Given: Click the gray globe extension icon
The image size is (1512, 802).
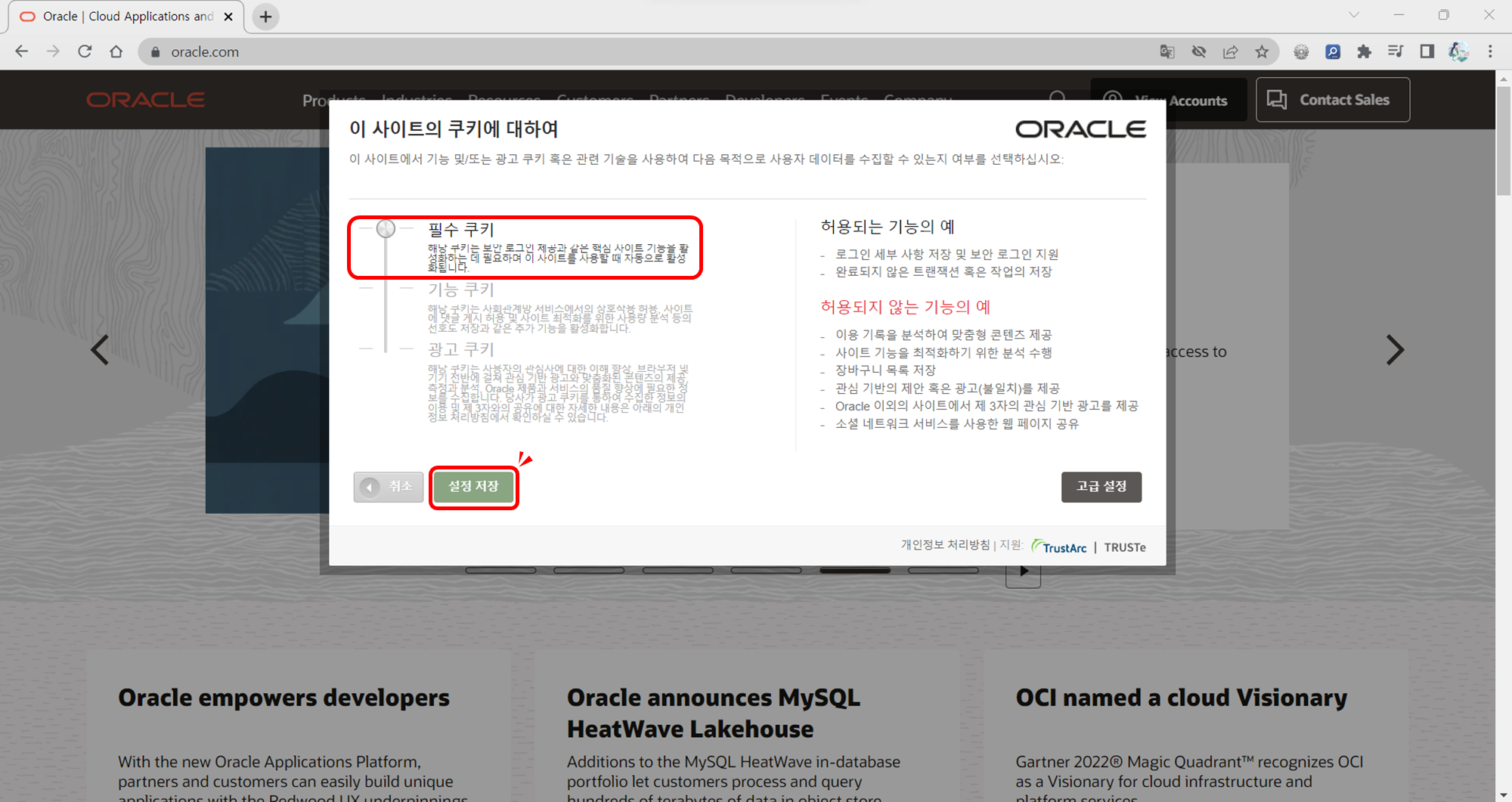Looking at the screenshot, I should pyautogui.click(x=1301, y=51).
